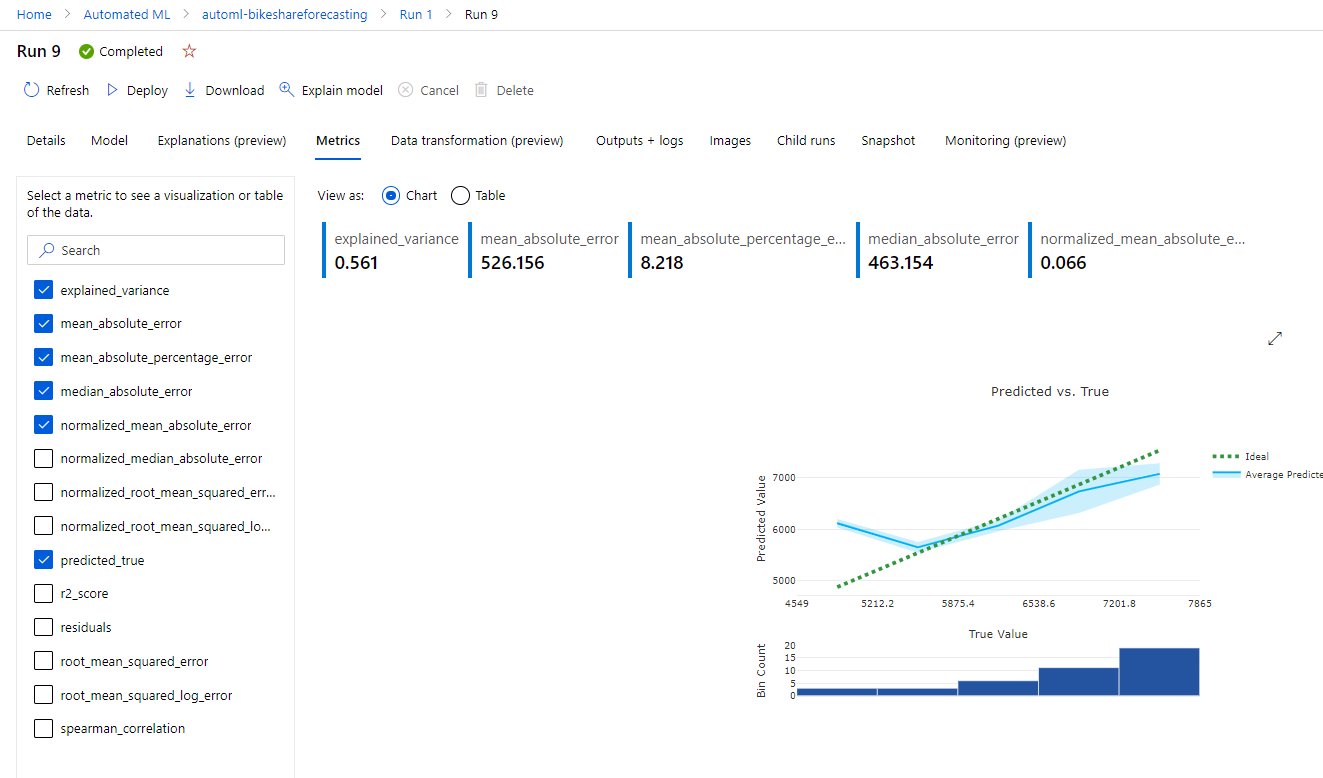Image resolution: width=1323 pixels, height=778 pixels.
Task: Check the residuals metric
Action: tap(43, 626)
